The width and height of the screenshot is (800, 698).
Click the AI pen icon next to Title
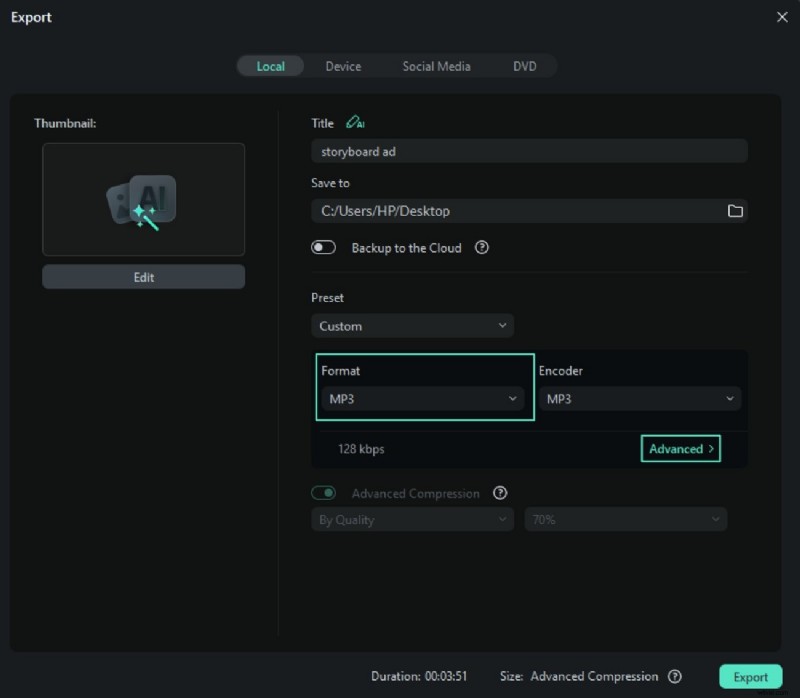coord(354,122)
